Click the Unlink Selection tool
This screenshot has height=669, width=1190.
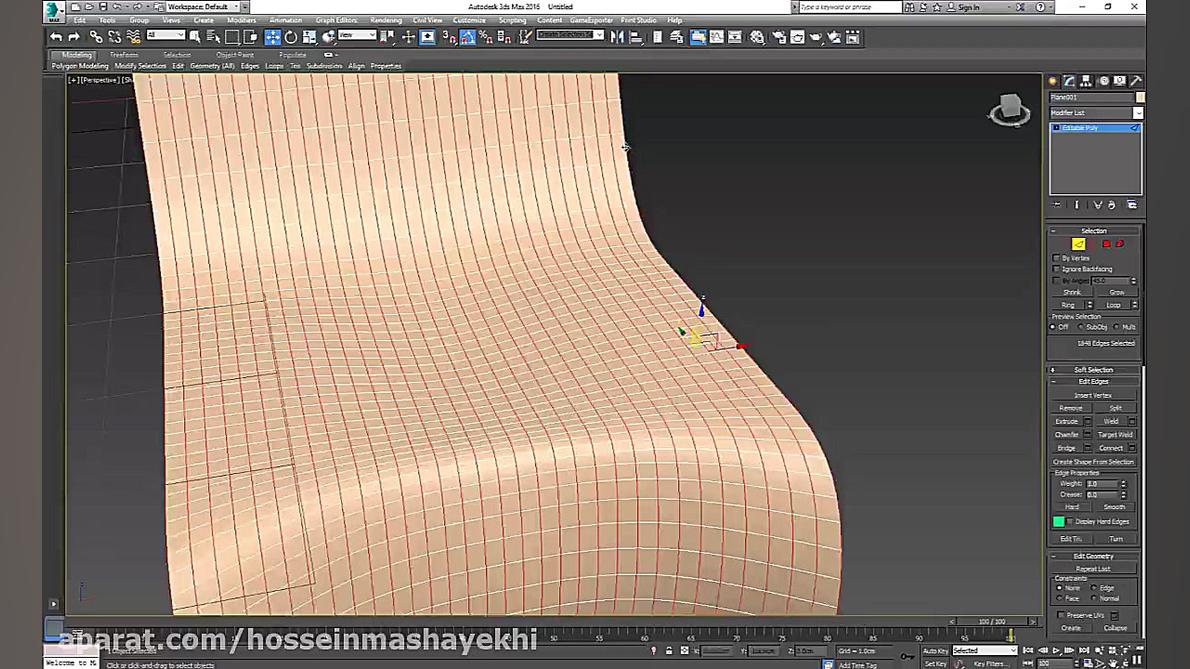115,36
